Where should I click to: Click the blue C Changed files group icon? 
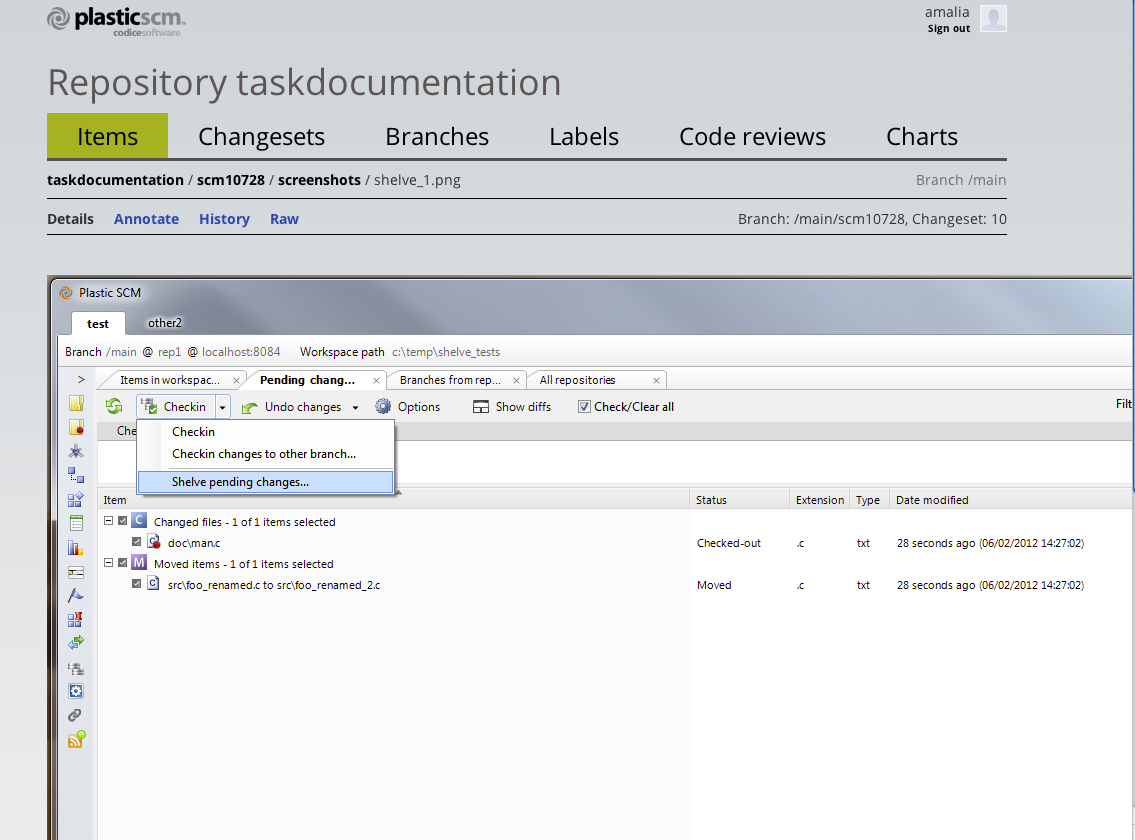[x=140, y=521]
